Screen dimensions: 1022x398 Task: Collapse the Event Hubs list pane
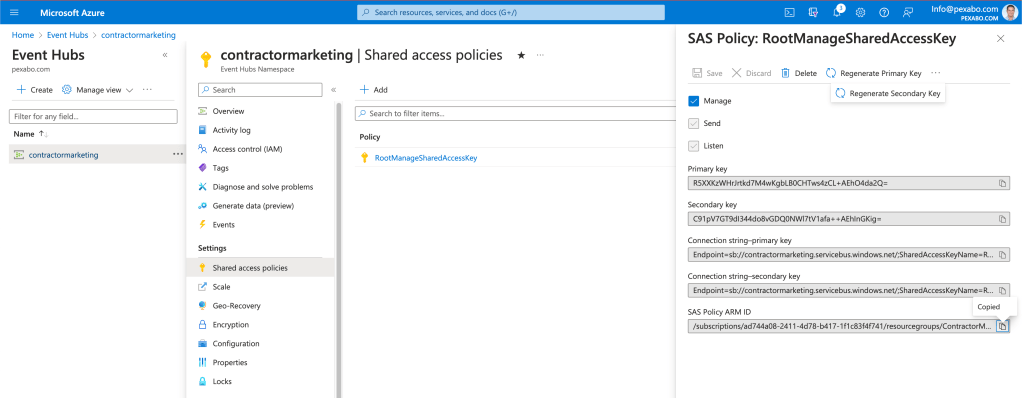click(165, 55)
